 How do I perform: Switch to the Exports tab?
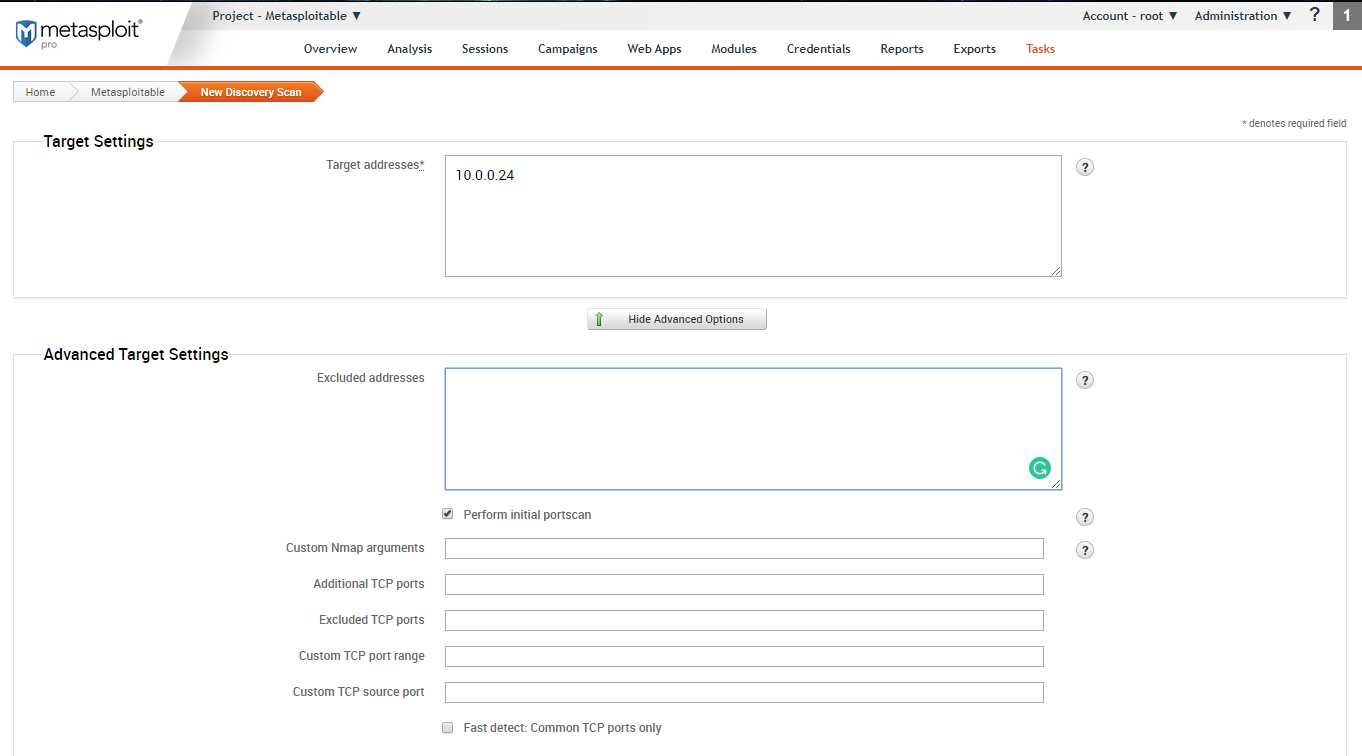click(x=975, y=49)
